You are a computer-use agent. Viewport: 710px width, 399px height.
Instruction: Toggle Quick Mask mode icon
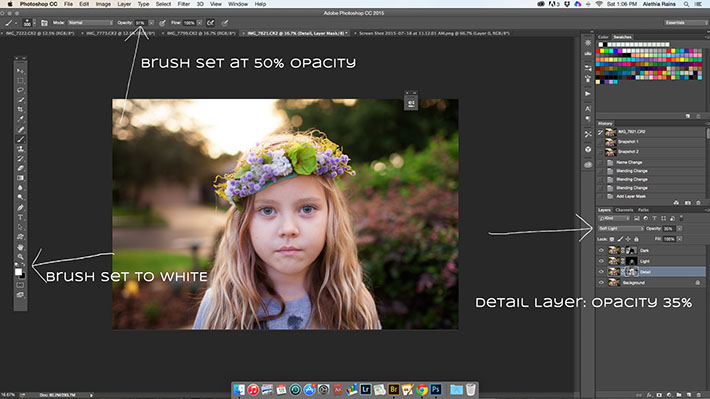(20, 285)
